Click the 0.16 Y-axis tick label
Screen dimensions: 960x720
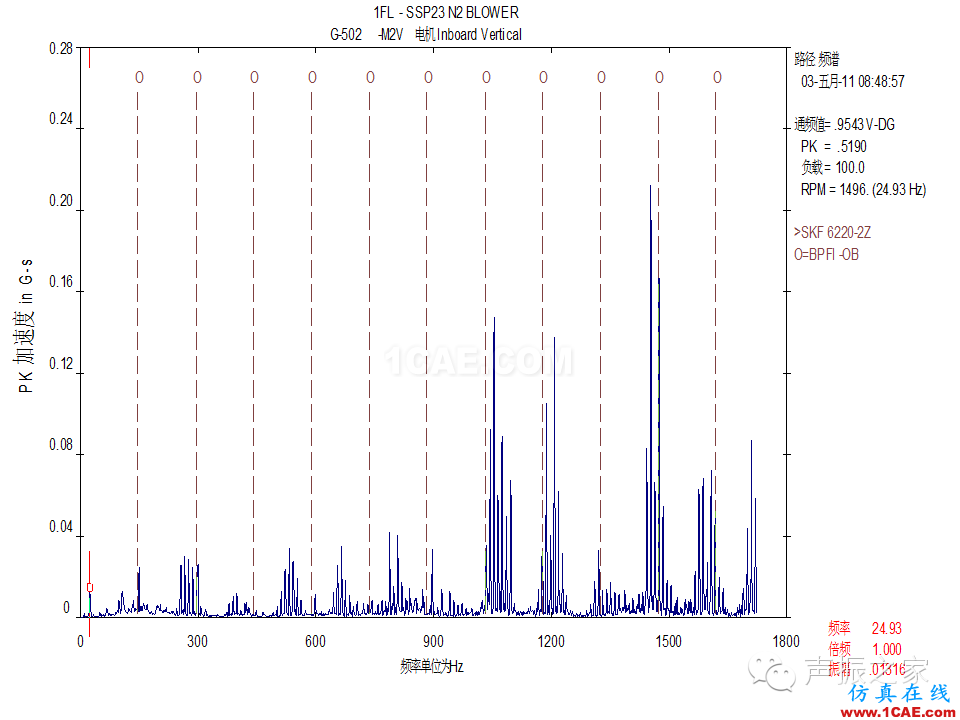coord(61,282)
